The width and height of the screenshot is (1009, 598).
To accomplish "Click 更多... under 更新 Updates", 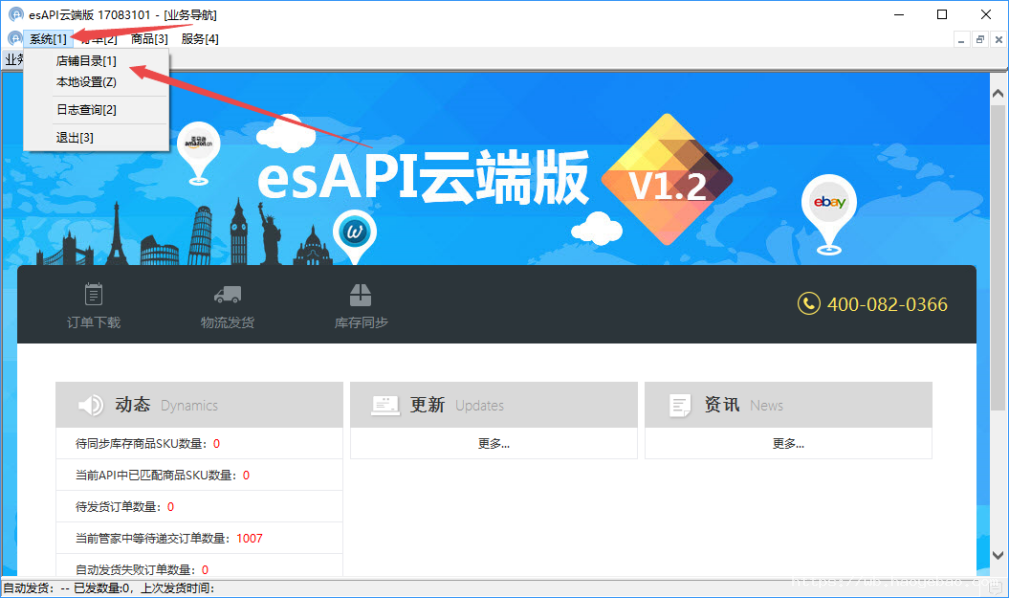I will click(494, 444).
